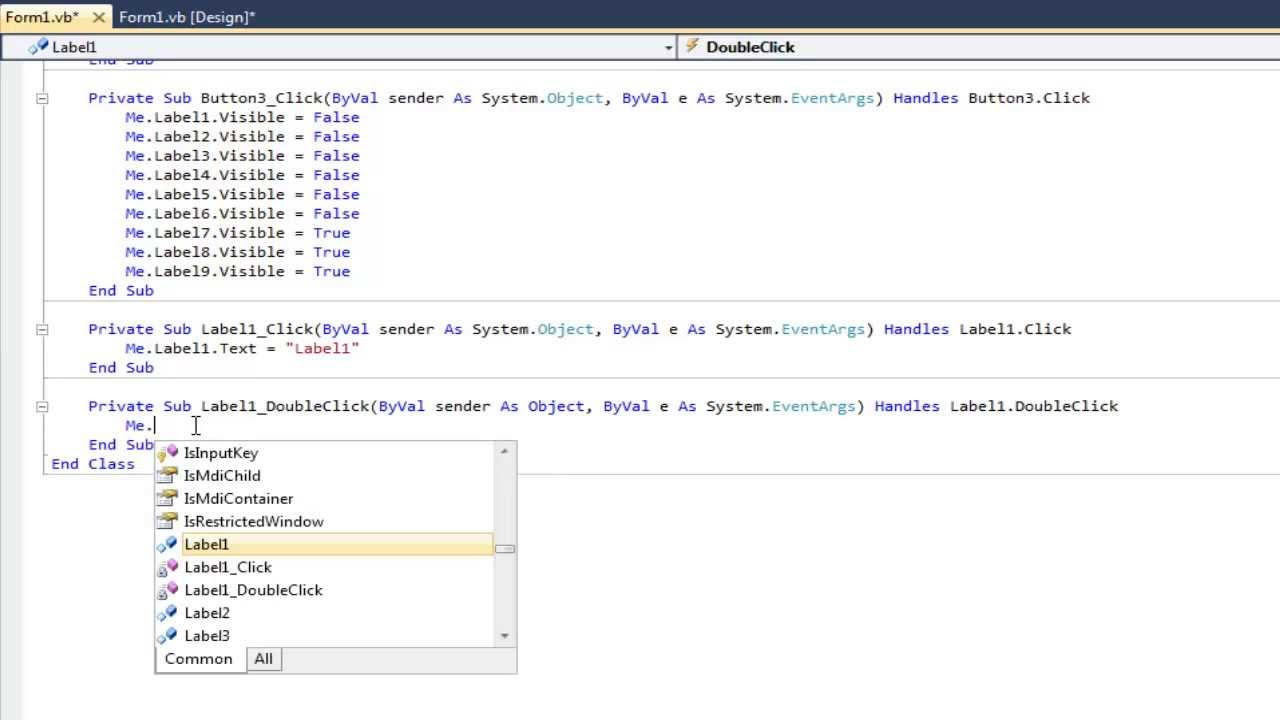Click the IsRestrictedWindow property icon

168,522
